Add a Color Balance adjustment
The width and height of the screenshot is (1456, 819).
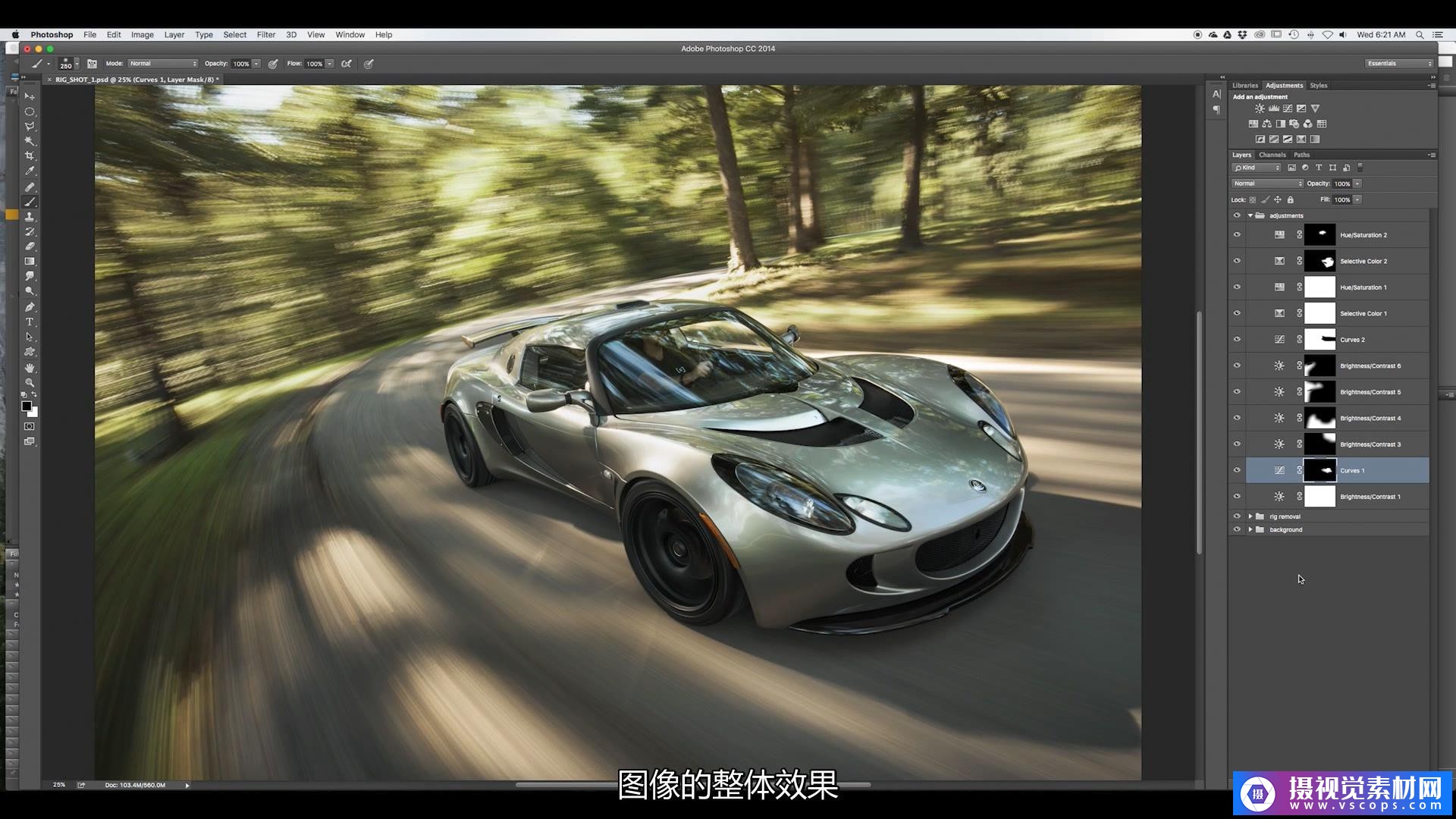click(x=1266, y=124)
